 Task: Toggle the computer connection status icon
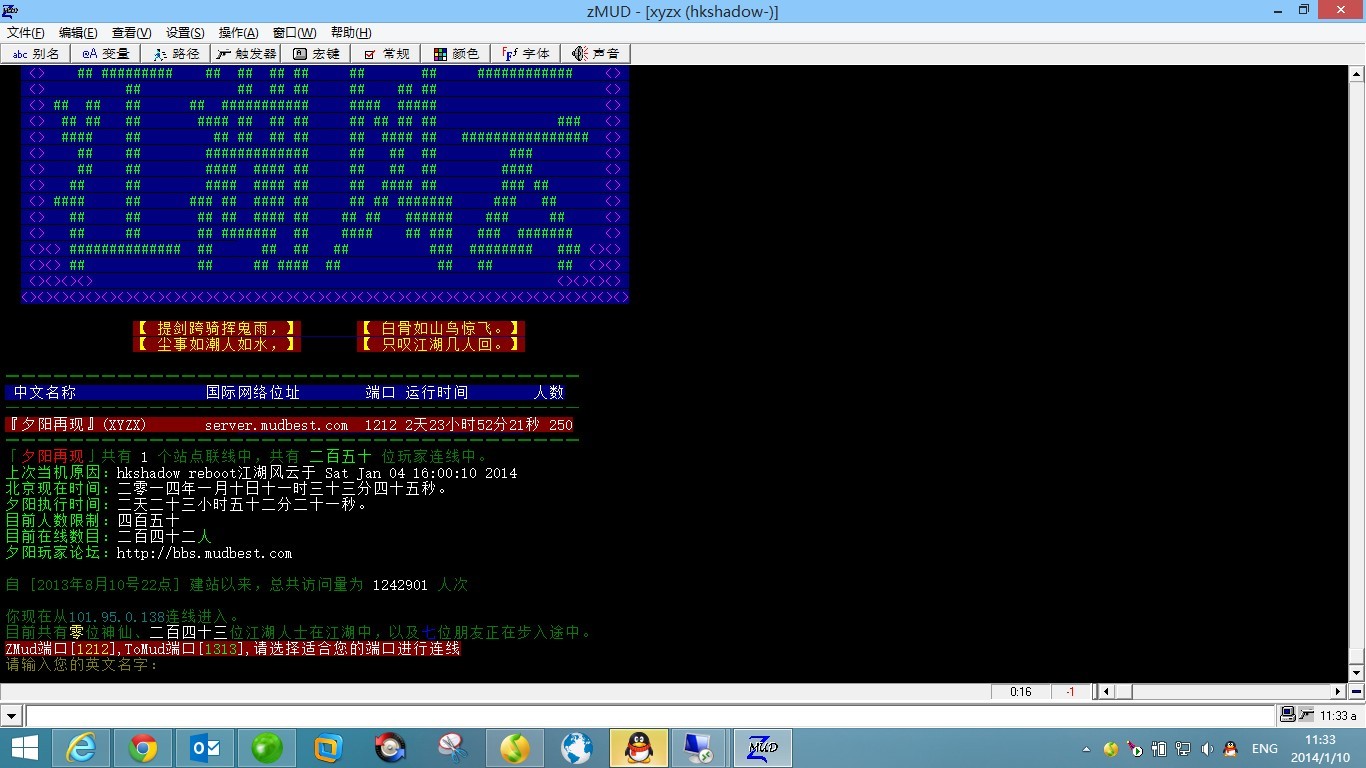(1289, 715)
